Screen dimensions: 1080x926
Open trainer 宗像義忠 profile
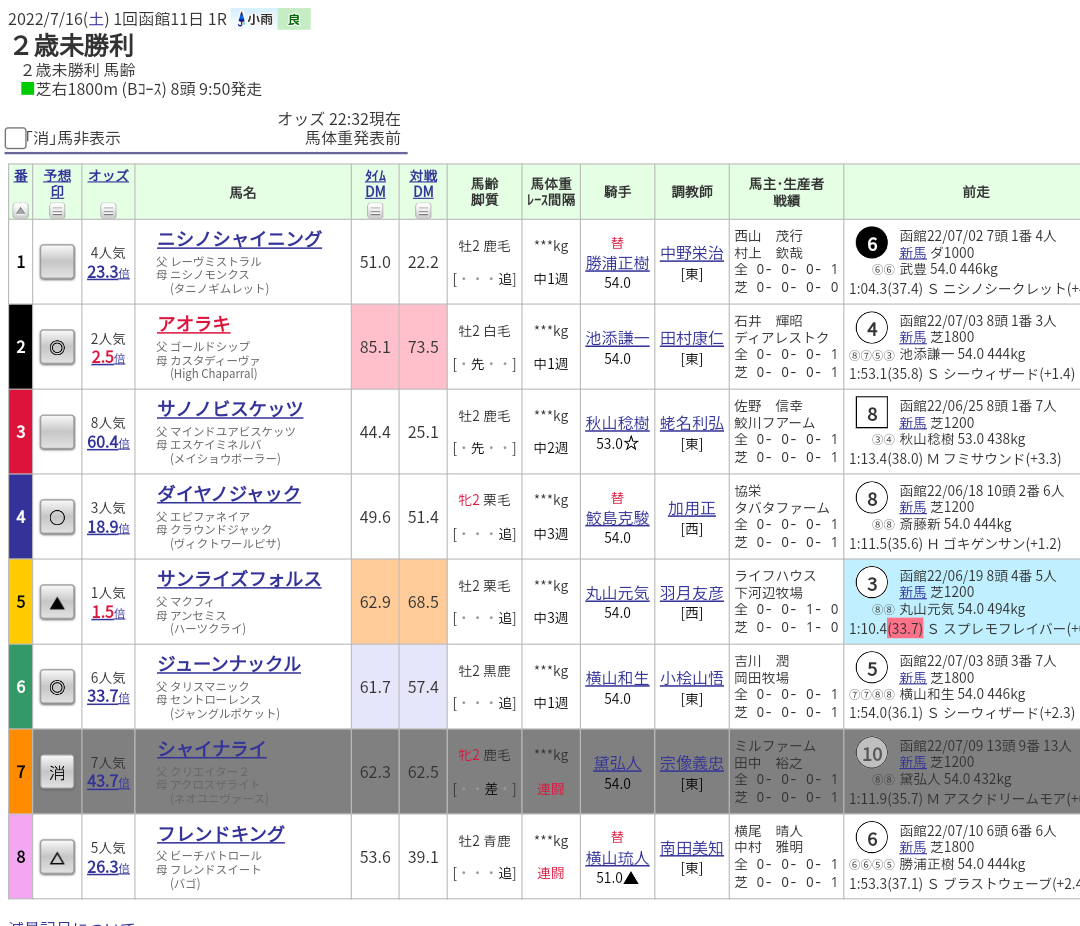coord(692,763)
